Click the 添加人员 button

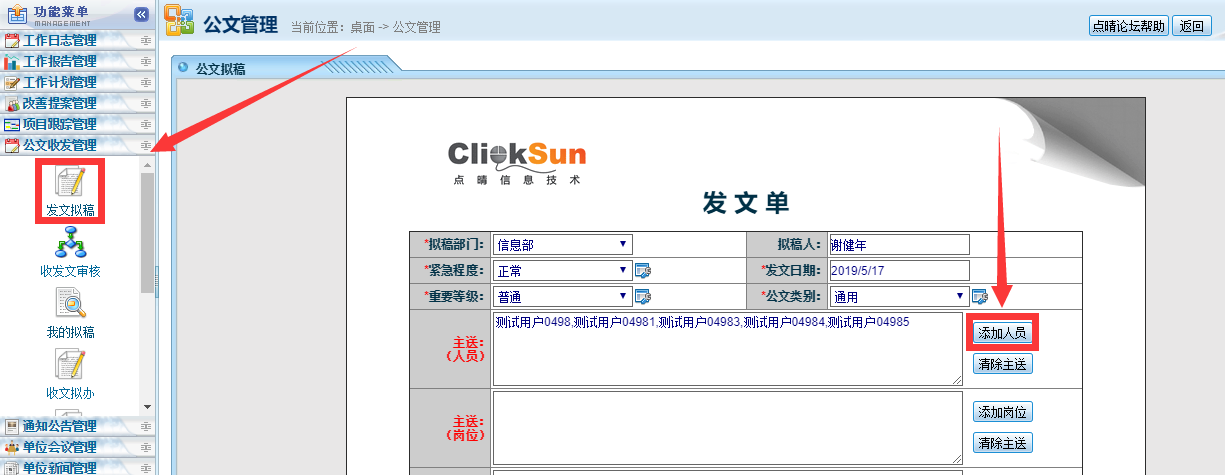tap(1003, 333)
